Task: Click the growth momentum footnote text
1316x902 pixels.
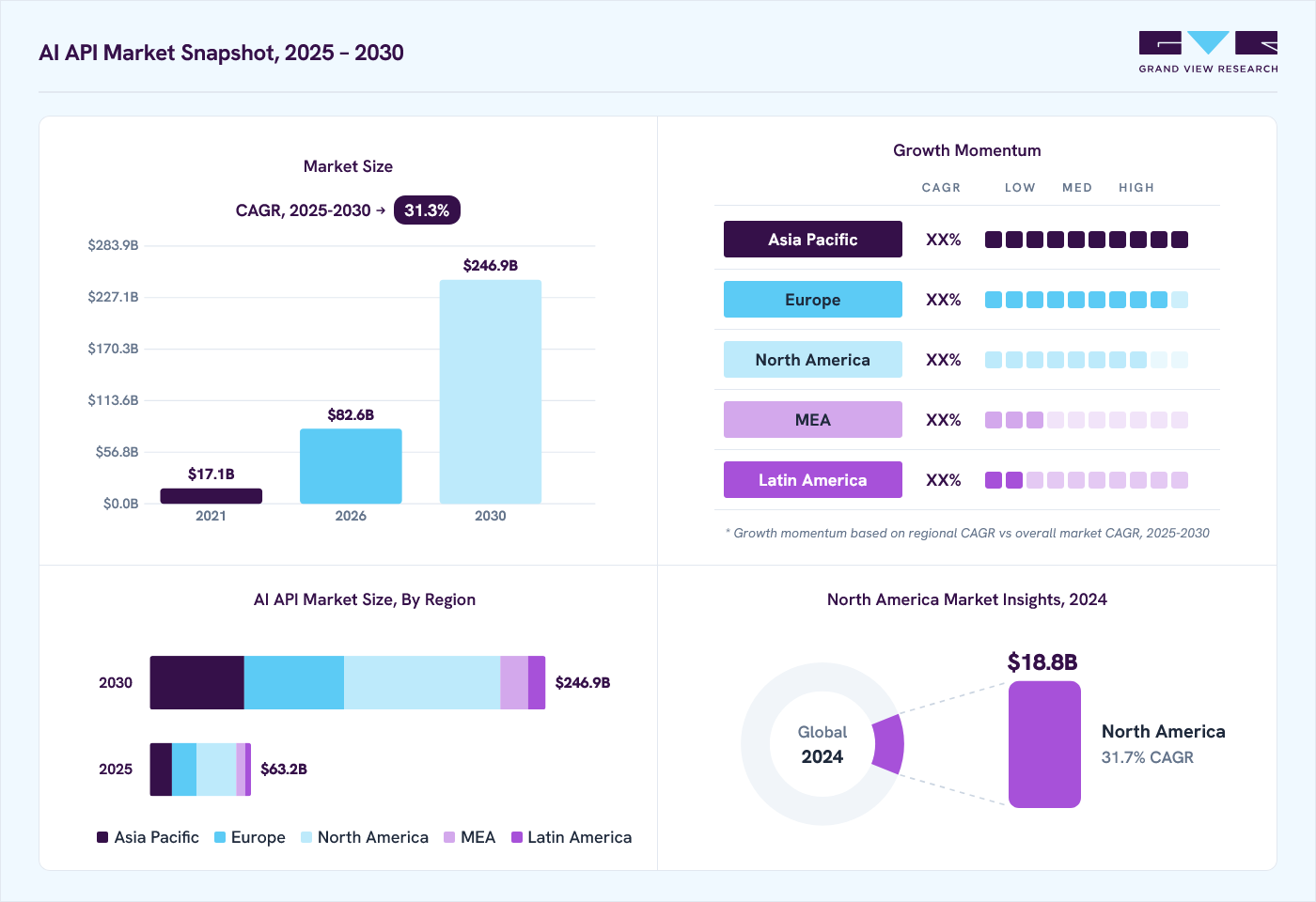Action: (967, 533)
